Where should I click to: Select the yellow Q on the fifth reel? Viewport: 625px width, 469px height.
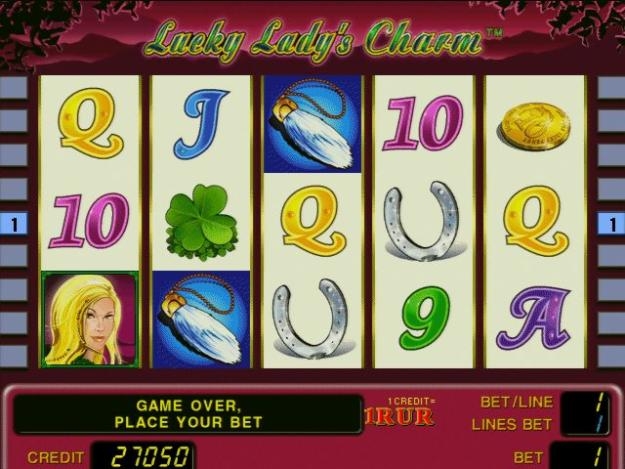(x=534, y=222)
